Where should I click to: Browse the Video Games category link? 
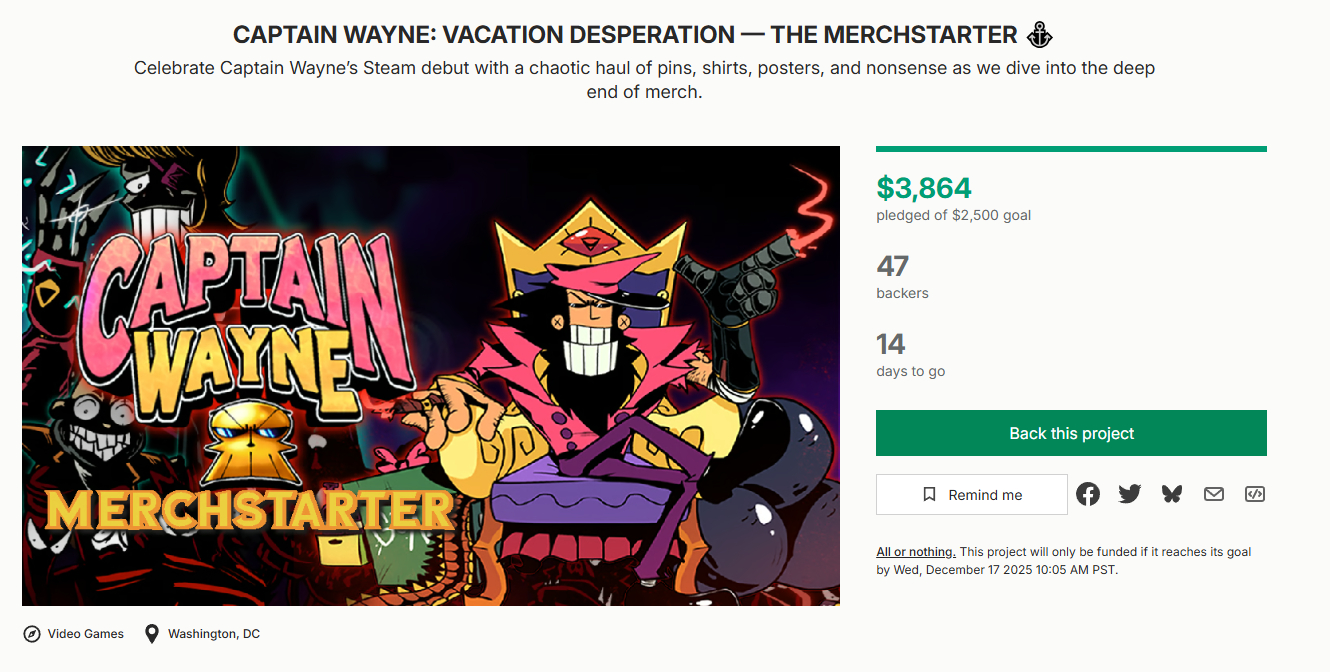point(86,634)
